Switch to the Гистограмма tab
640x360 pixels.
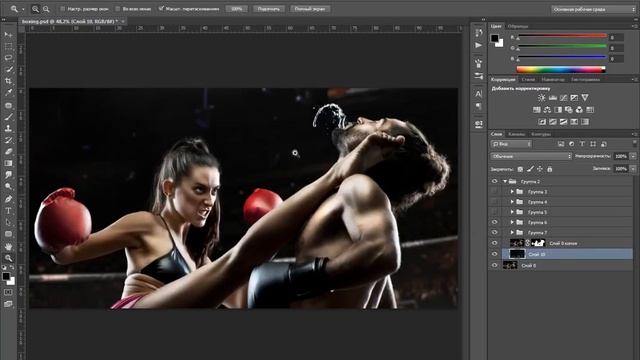tap(585, 80)
